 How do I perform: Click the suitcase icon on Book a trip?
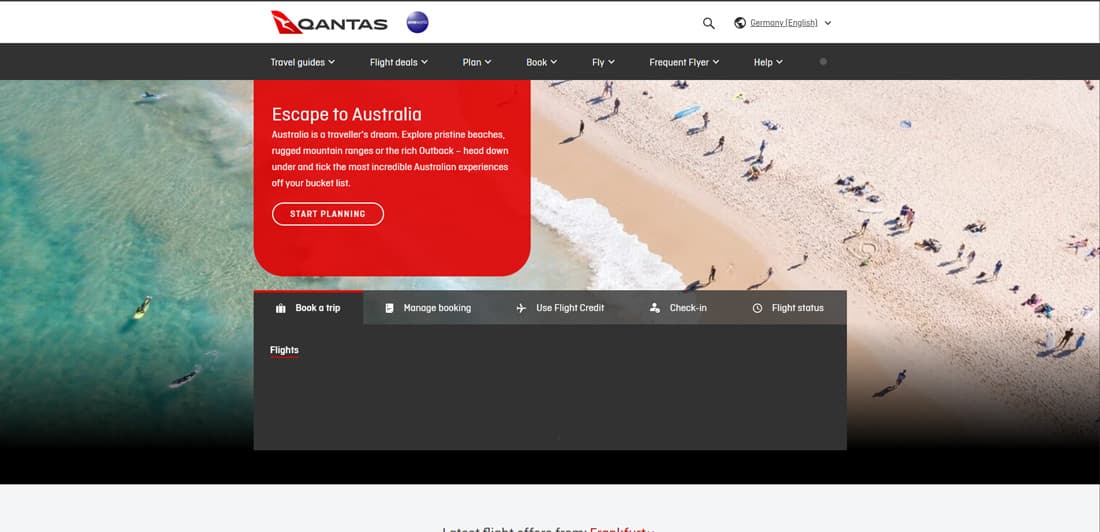click(281, 308)
